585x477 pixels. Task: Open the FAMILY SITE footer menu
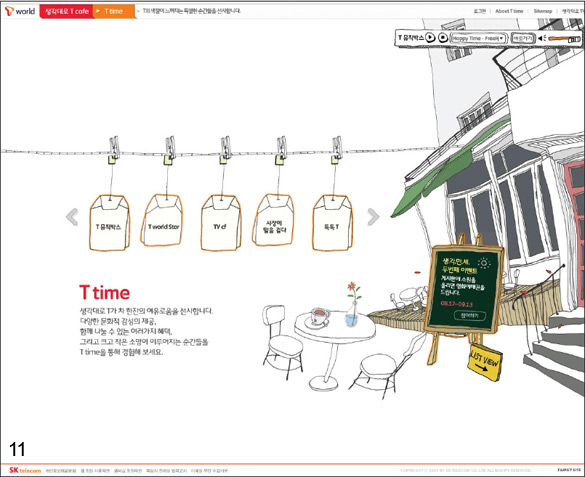point(569,470)
